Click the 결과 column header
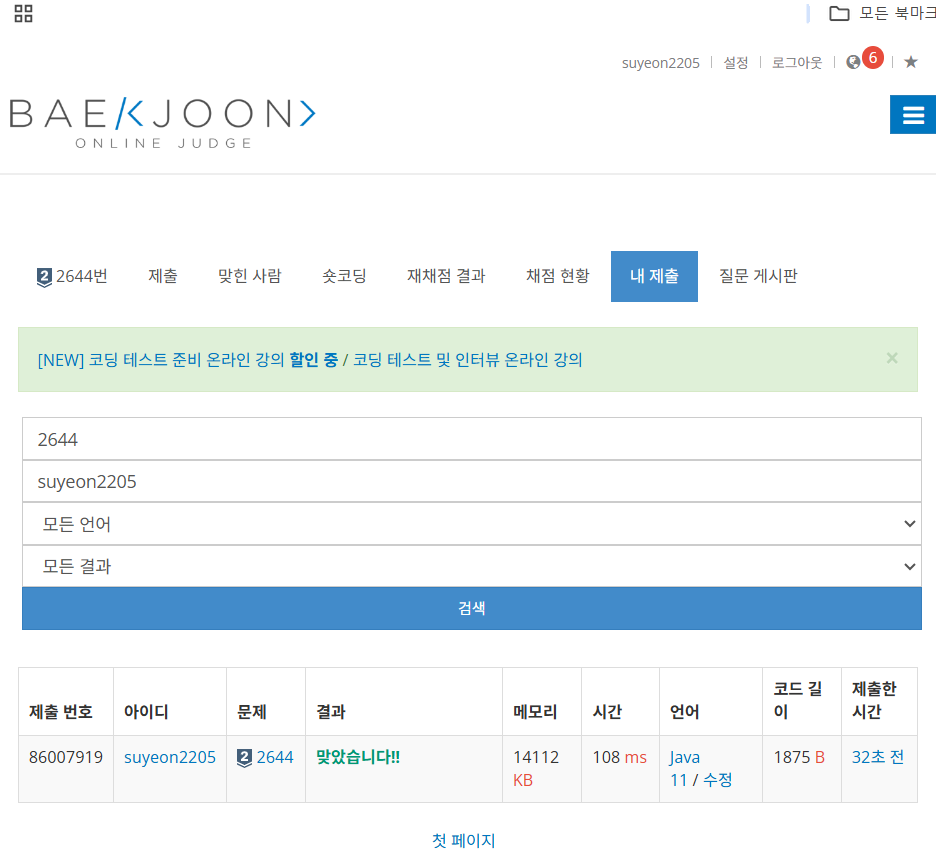This screenshot has height=861, width=936. click(331, 712)
